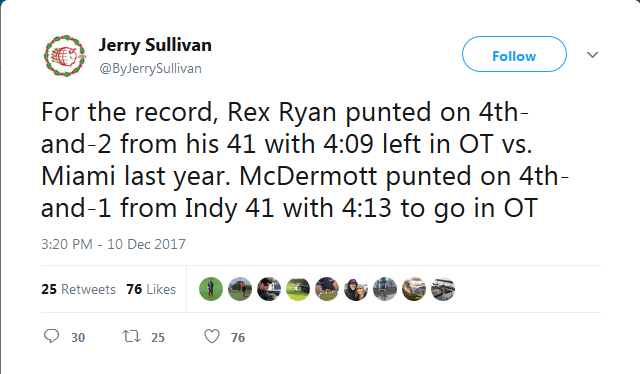The height and width of the screenshot is (374, 640).
Task: Open the golfer in red shirt avatar
Action: [x=240, y=289]
